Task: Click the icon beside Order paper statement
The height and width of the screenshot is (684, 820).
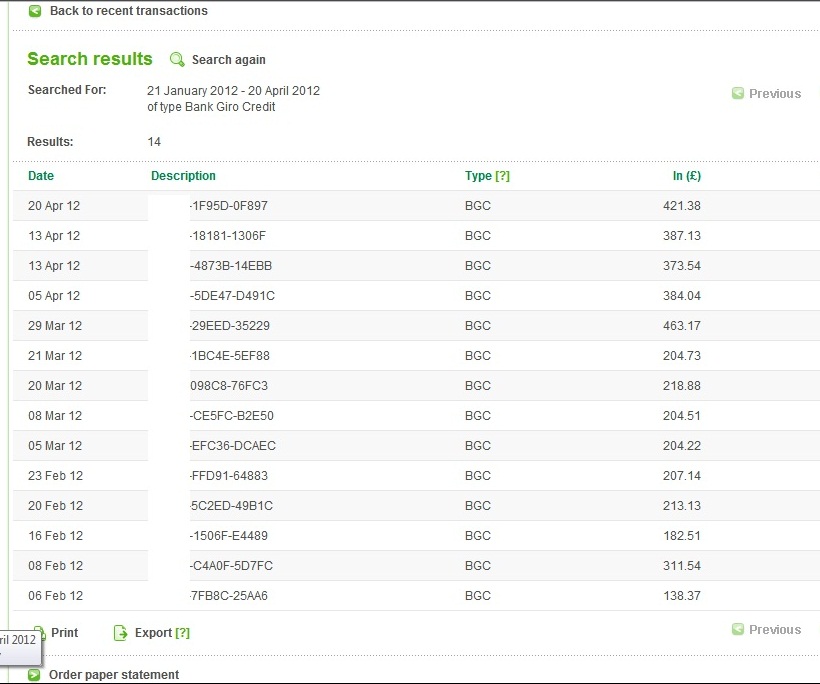Action: tap(35, 675)
